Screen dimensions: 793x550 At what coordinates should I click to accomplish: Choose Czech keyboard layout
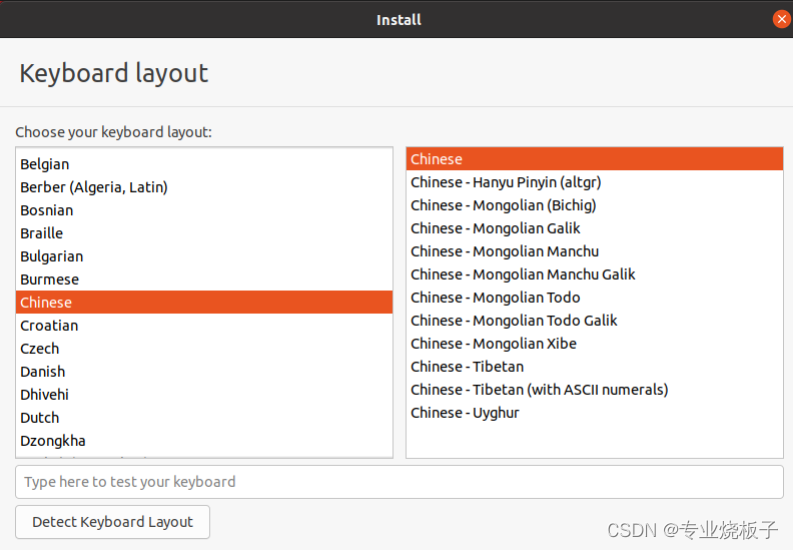(204, 349)
